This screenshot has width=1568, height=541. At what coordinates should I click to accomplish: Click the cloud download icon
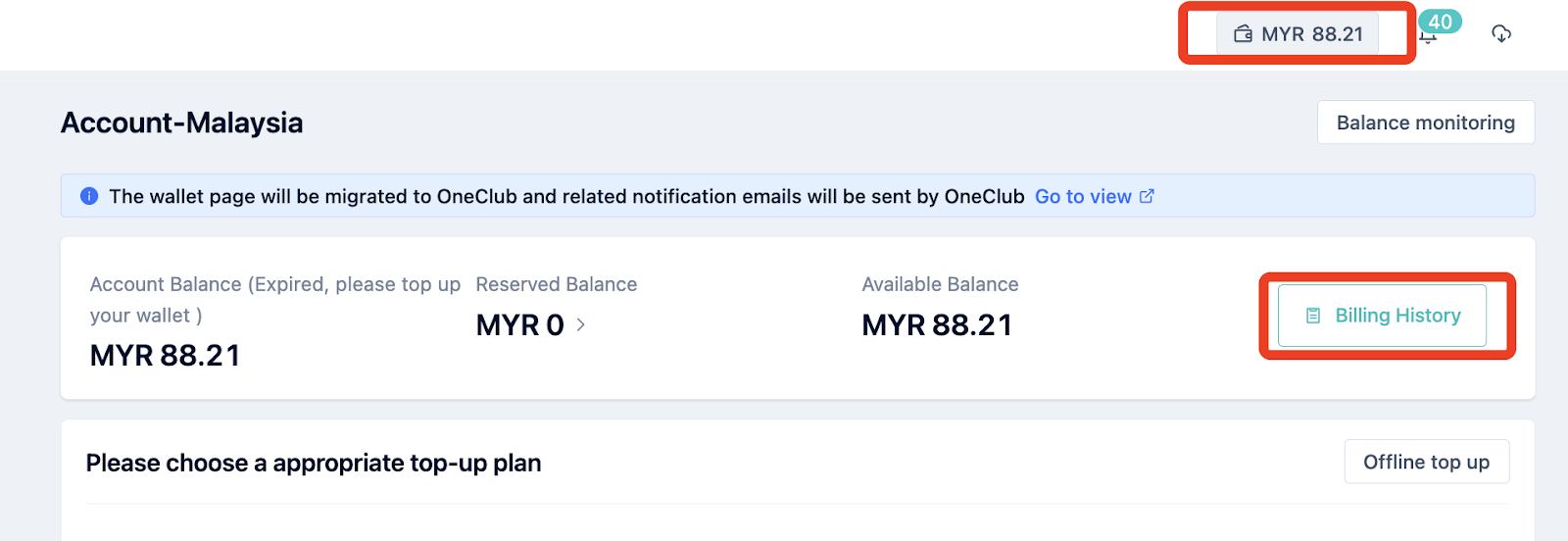point(1500,34)
